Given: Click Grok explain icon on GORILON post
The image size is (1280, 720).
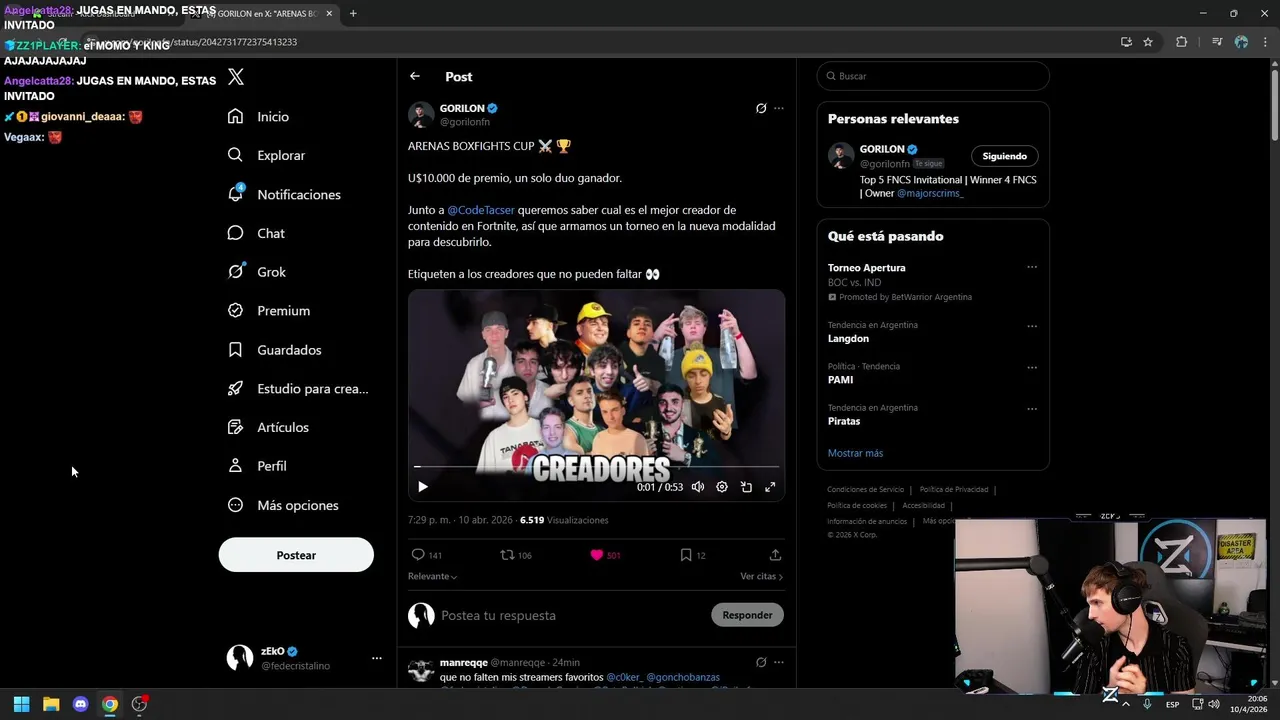Looking at the screenshot, I should click(761, 108).
